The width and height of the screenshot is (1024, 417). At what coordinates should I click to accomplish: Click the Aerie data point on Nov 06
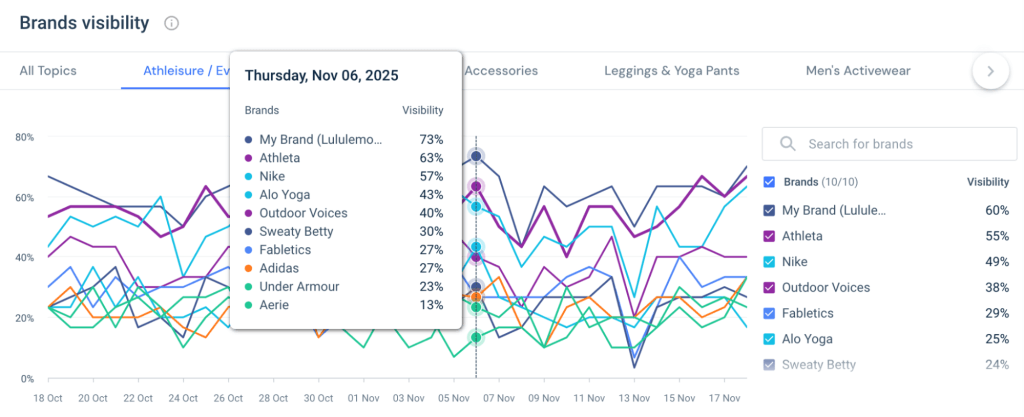[x=476, y=337]
